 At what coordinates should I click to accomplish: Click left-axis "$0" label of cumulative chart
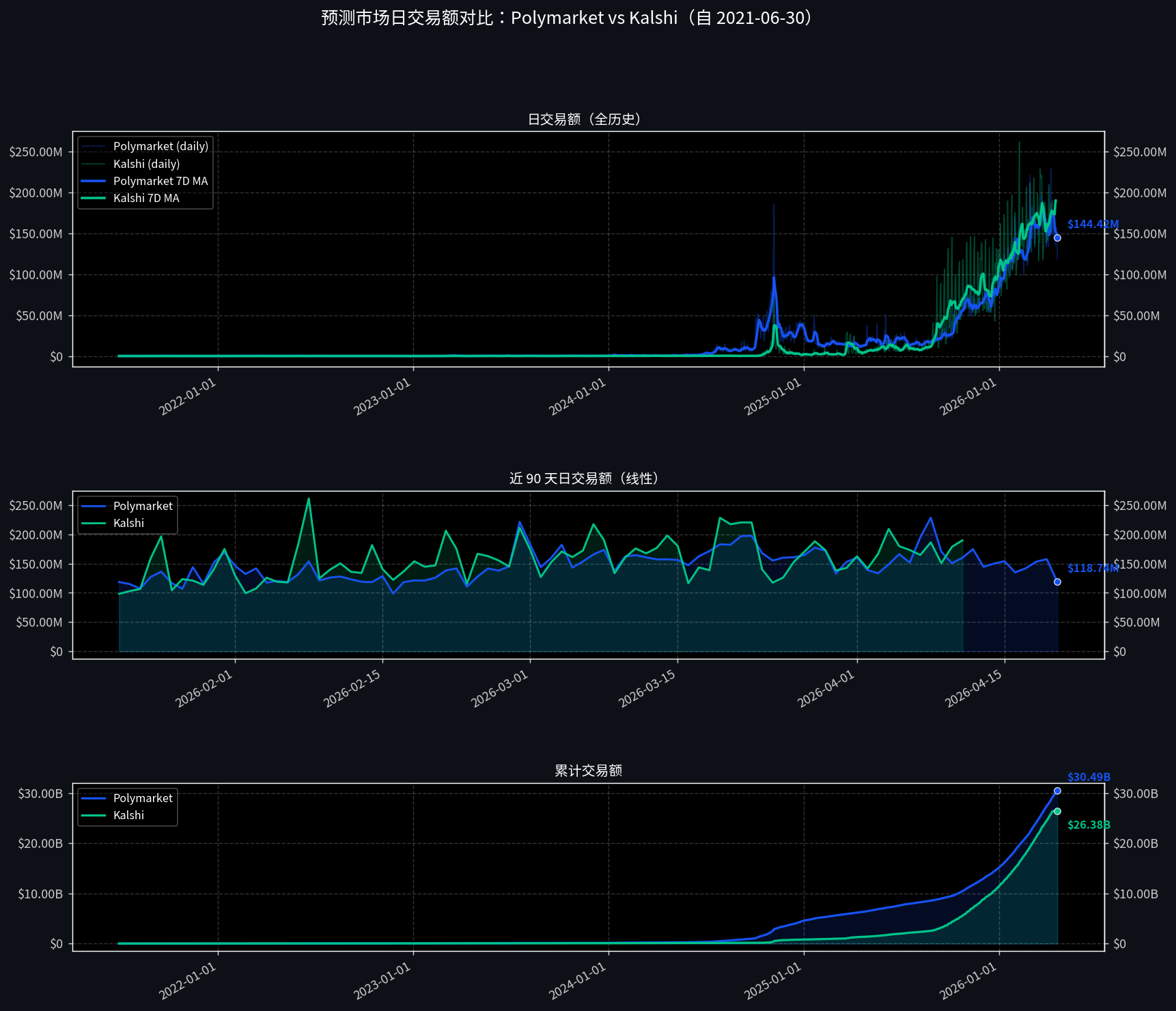56,944
